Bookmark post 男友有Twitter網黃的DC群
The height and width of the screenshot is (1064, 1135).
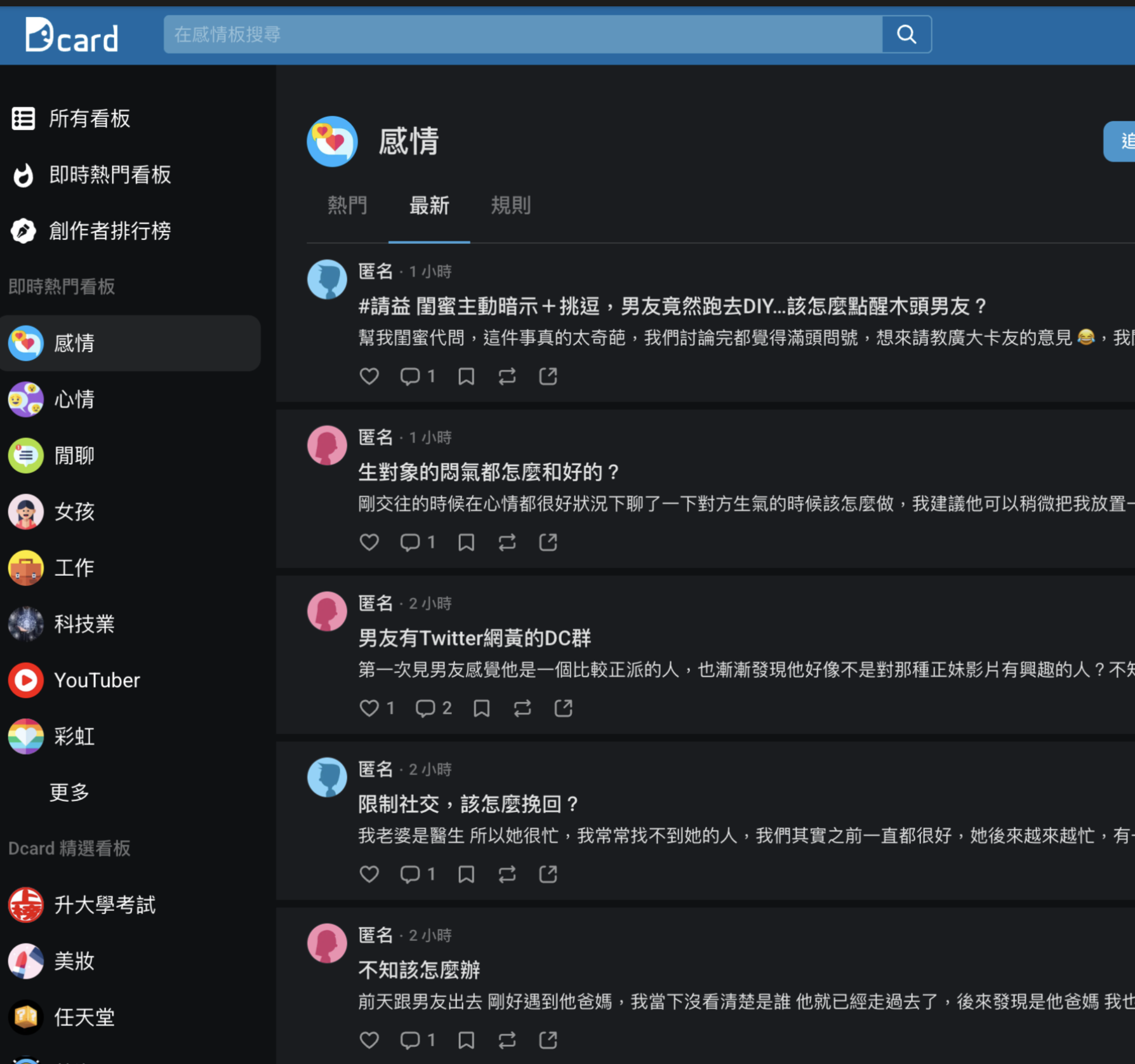pyautogui.click(x=482, y=708)
